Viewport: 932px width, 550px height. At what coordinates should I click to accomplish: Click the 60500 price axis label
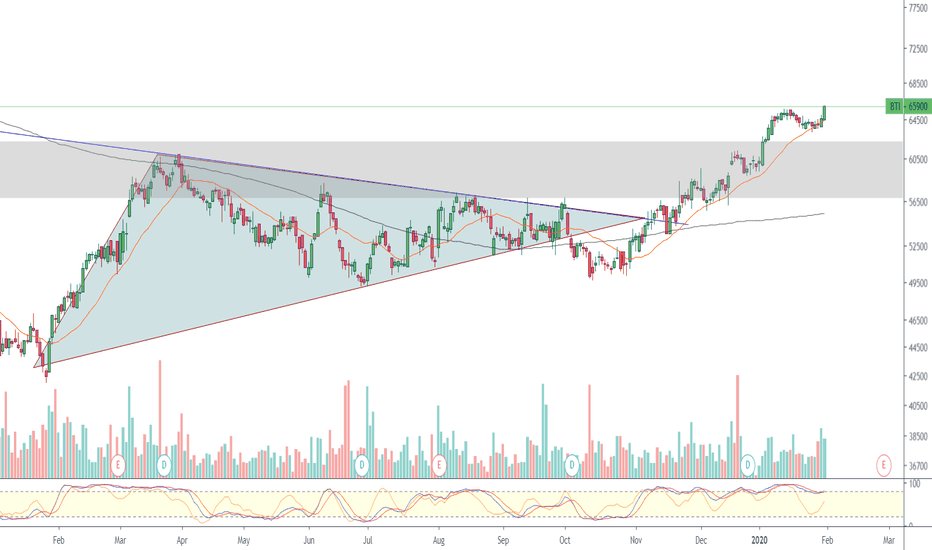[918, 159]
